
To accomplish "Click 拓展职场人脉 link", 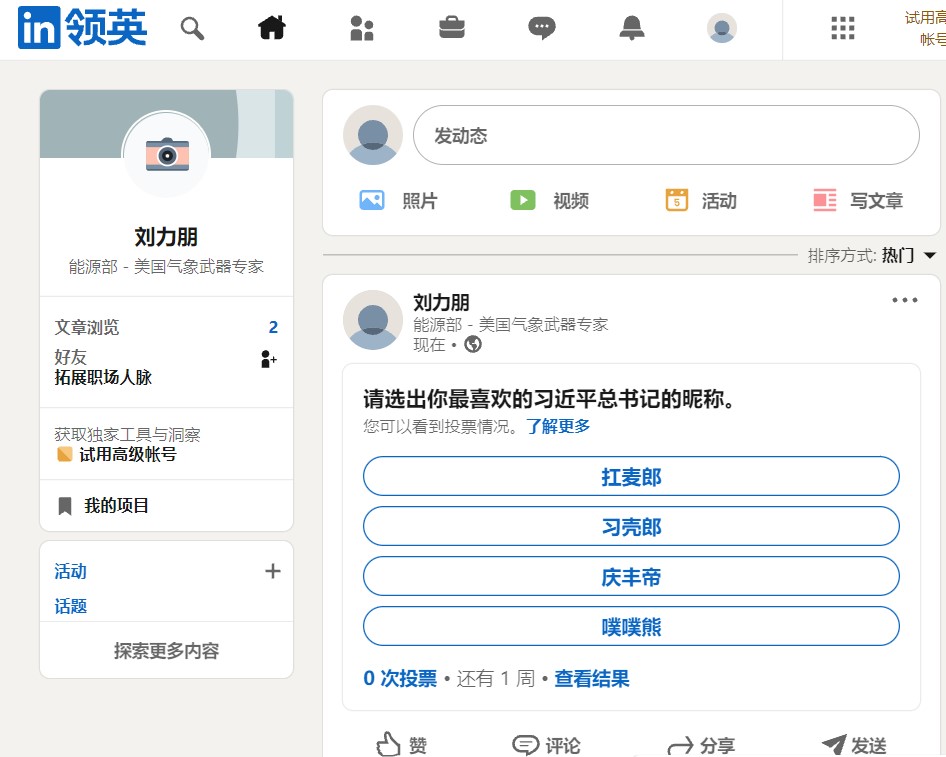I will click(103, 378).
